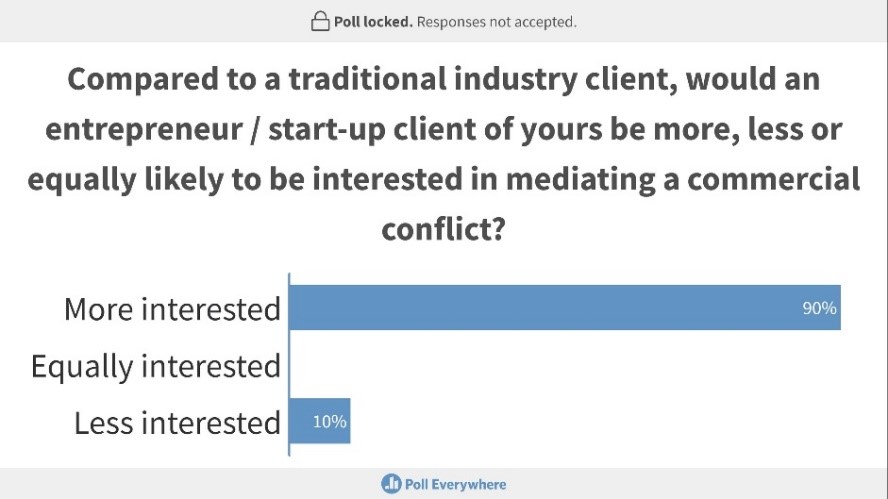
Task: Click the Poll Everywhere logo icon
Action: 391,484
